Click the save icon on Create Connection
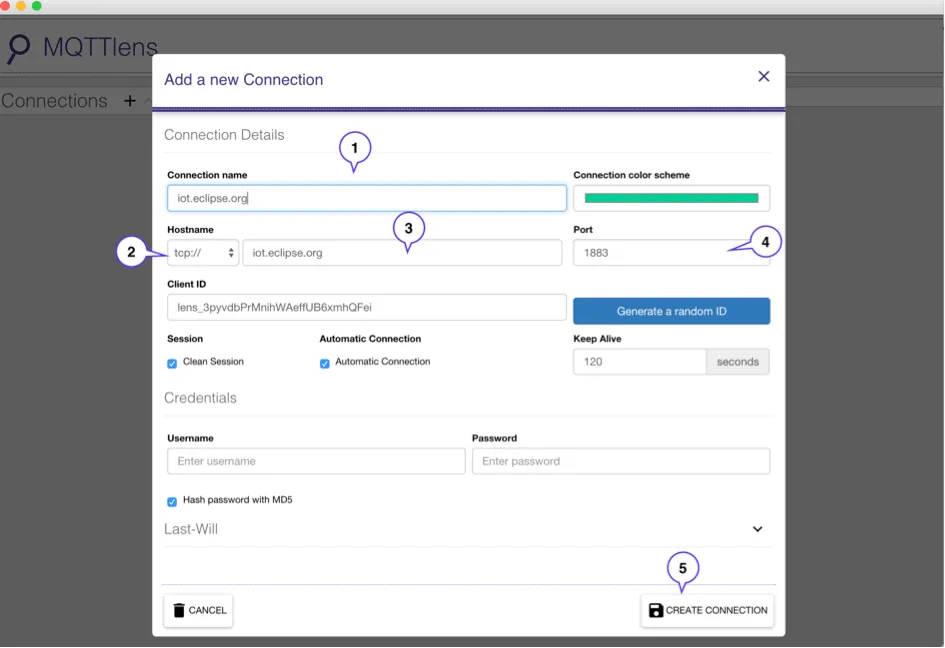This screenshot has height=648, width=945. (x=656, y=611)
